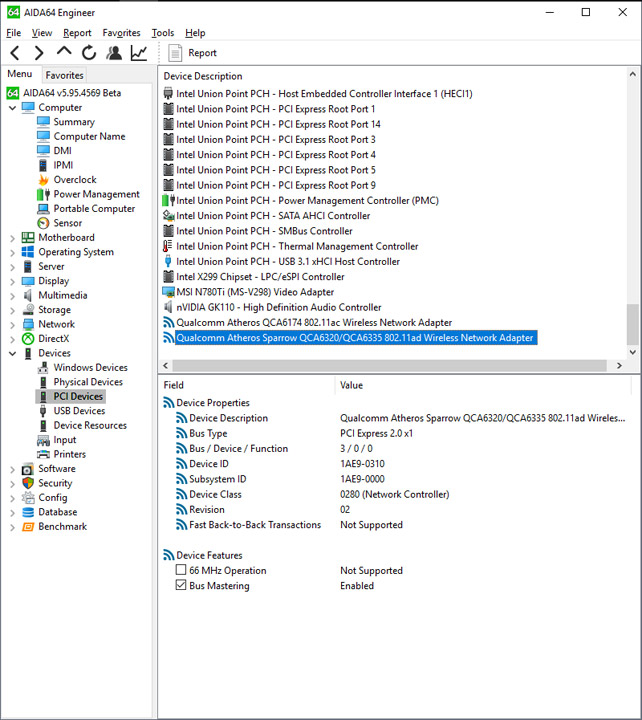Open the user profile toolbar icon
This screenshot has height=720, width=642.
coord(114,53)
